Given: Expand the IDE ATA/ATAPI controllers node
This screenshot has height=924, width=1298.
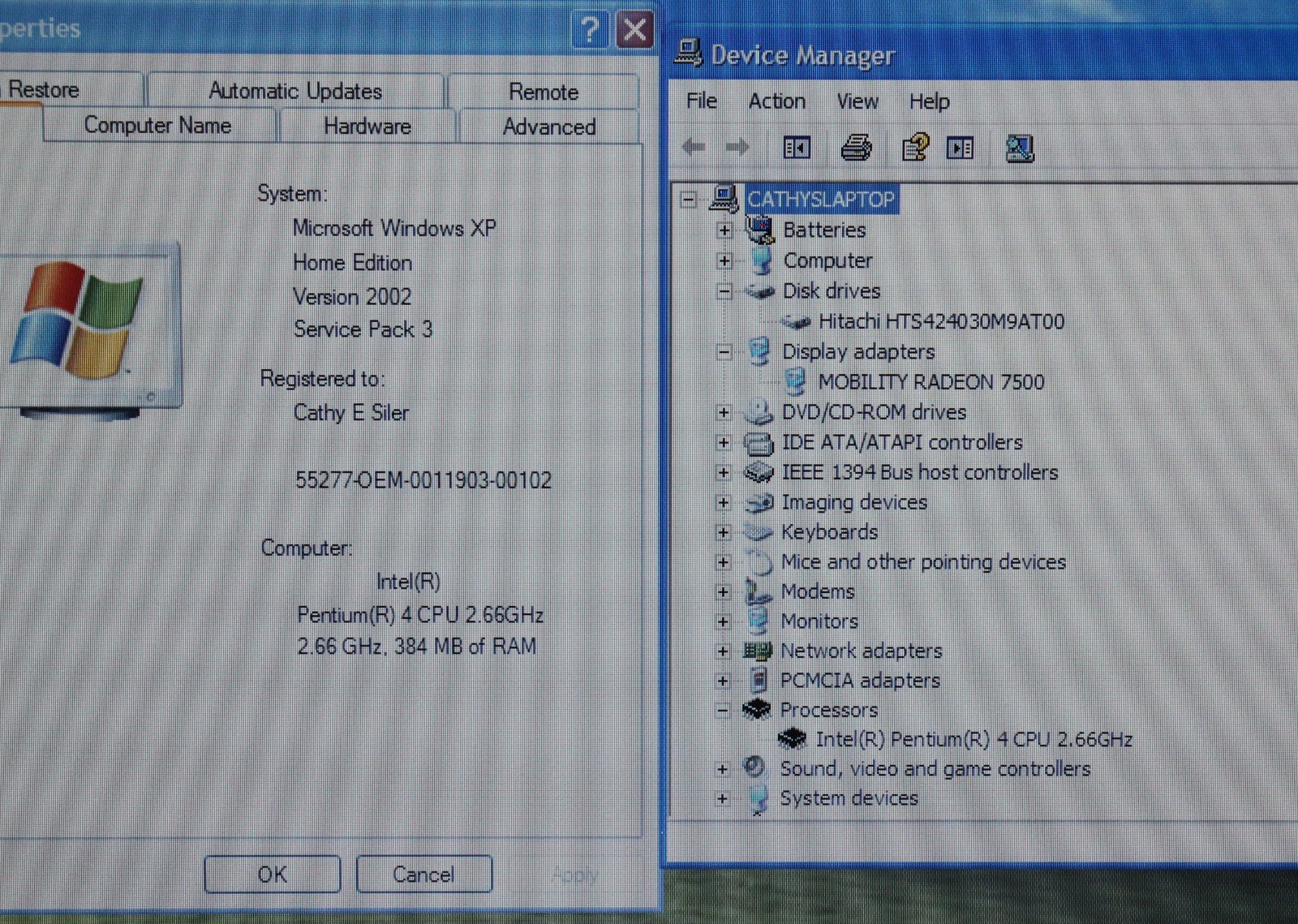Looking at the screenshot, I should pos(724,442).
